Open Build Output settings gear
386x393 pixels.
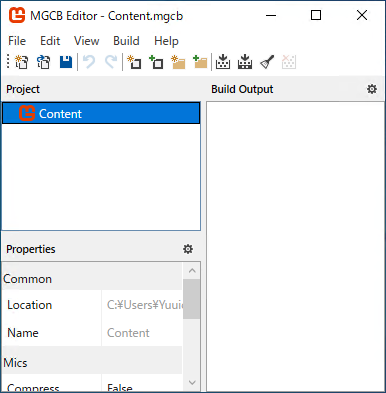pyautogui.click(x=372, y=89)
